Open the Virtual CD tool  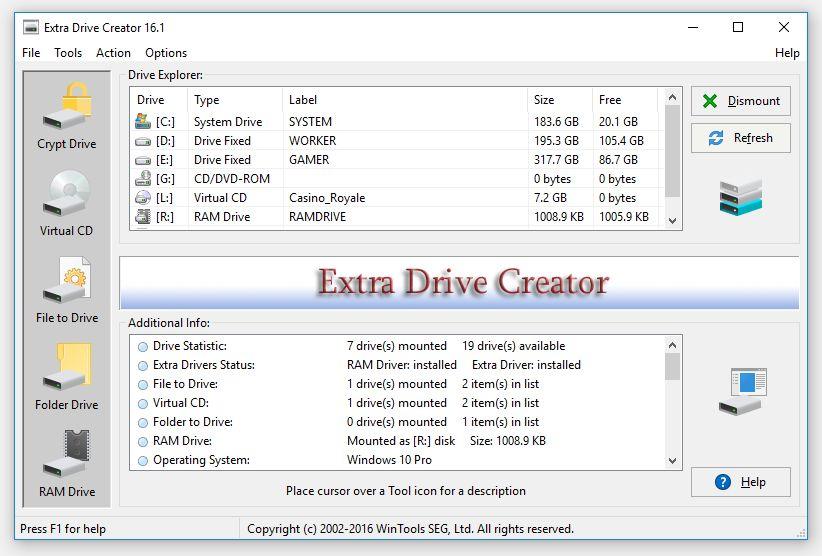pos(67,203)
